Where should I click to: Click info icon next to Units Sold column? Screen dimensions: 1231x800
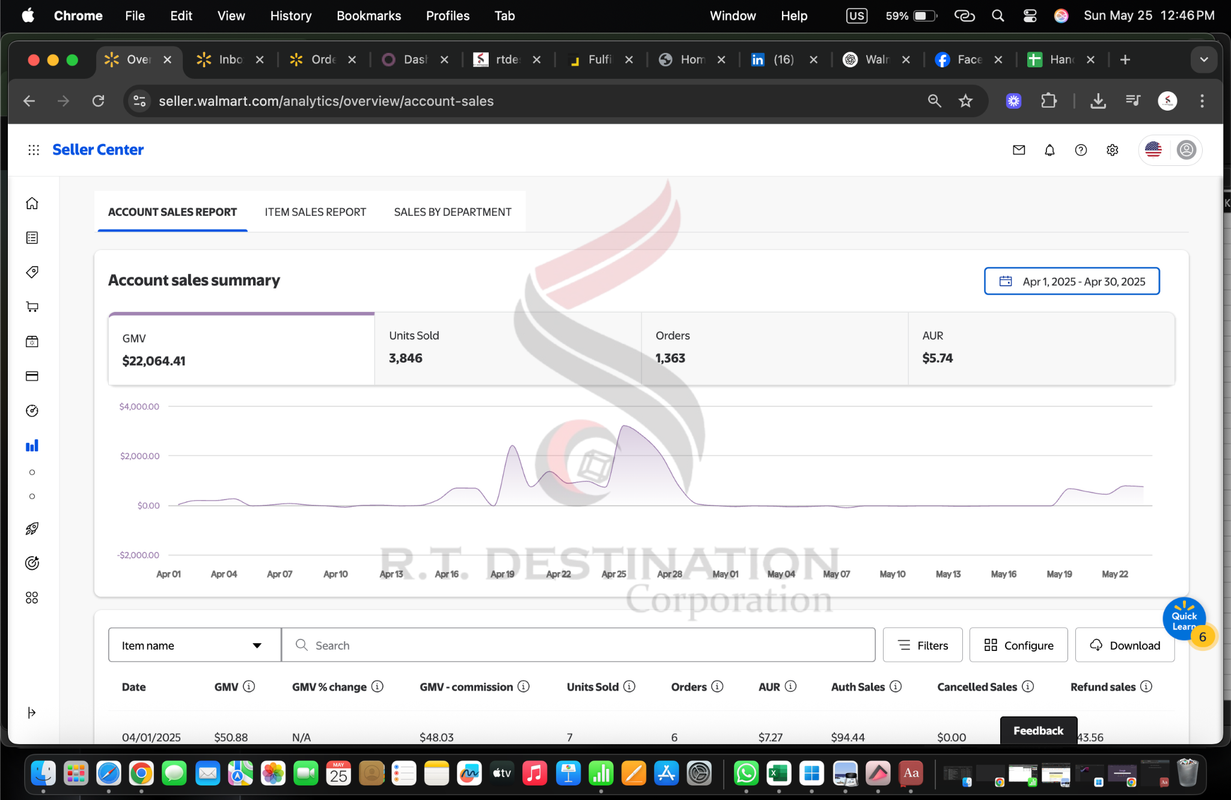(630, 687)
